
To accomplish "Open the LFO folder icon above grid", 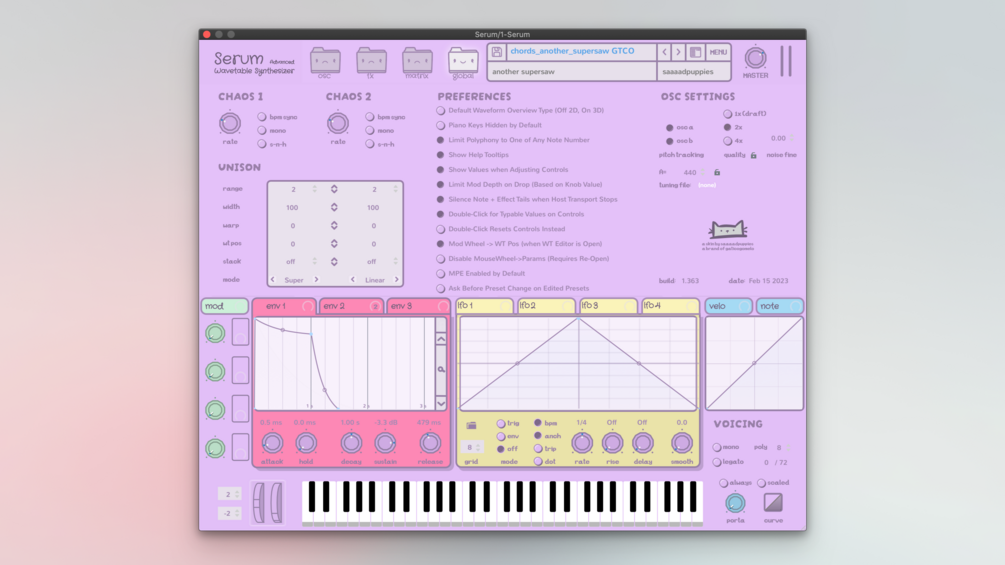I will (x=471, y=425).
